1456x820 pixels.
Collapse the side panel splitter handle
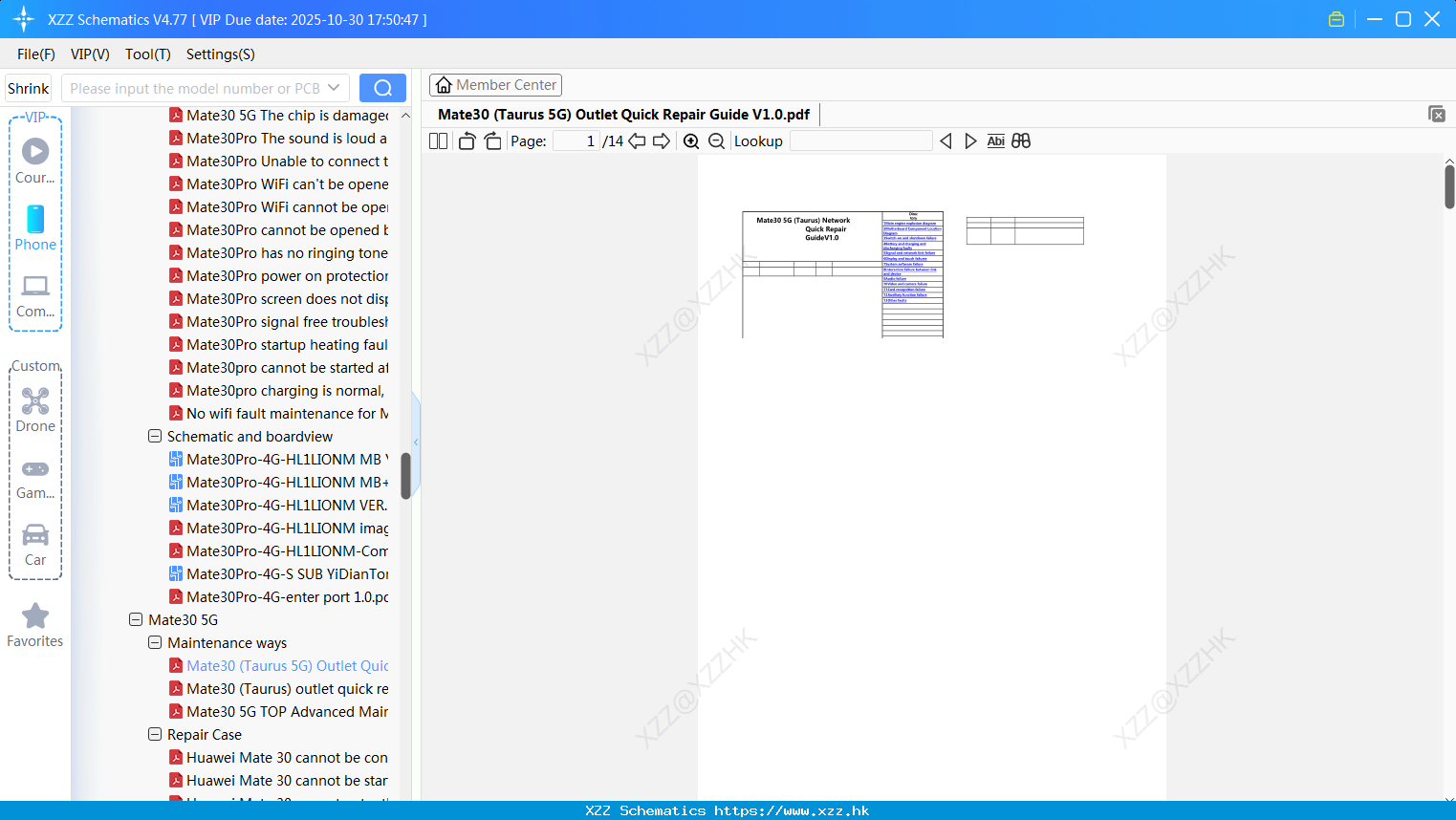pos(416,442)
